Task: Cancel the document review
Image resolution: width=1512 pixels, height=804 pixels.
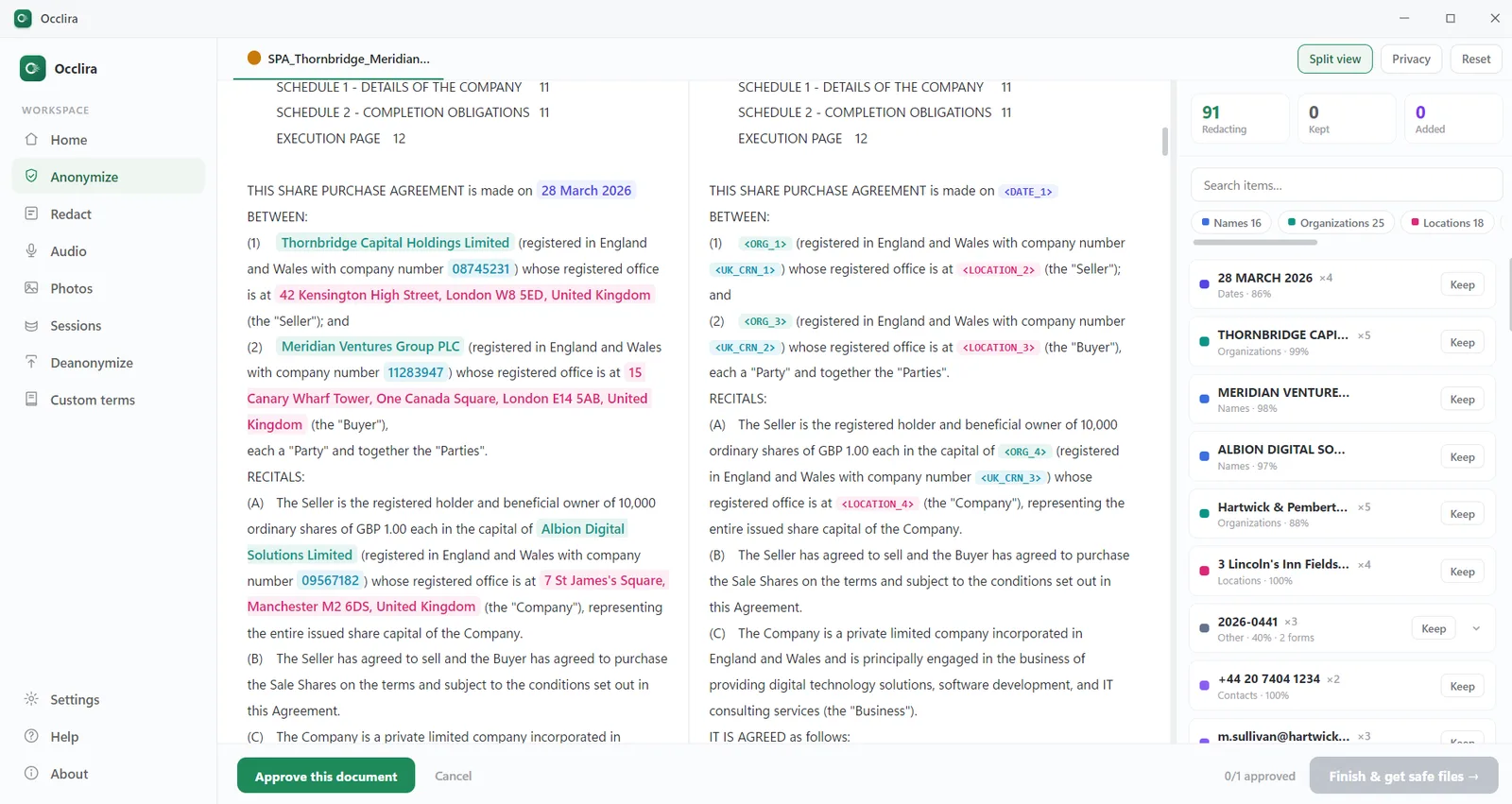Action: [x=453, y=776]
